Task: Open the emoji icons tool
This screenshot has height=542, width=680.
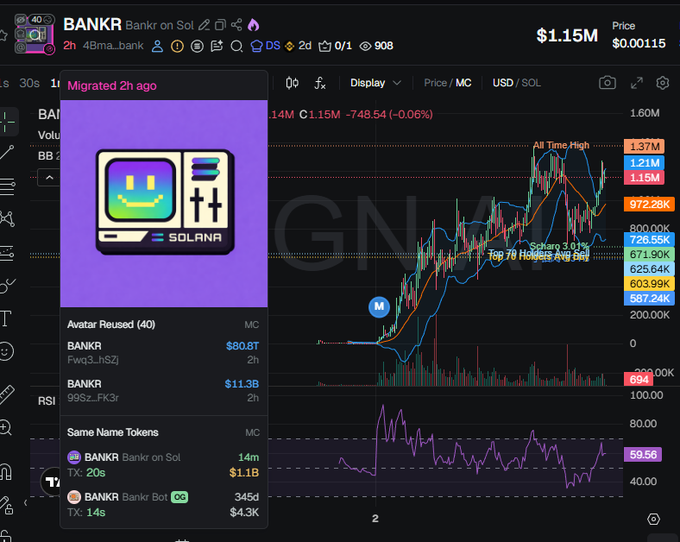Action: tap(6, 351)
